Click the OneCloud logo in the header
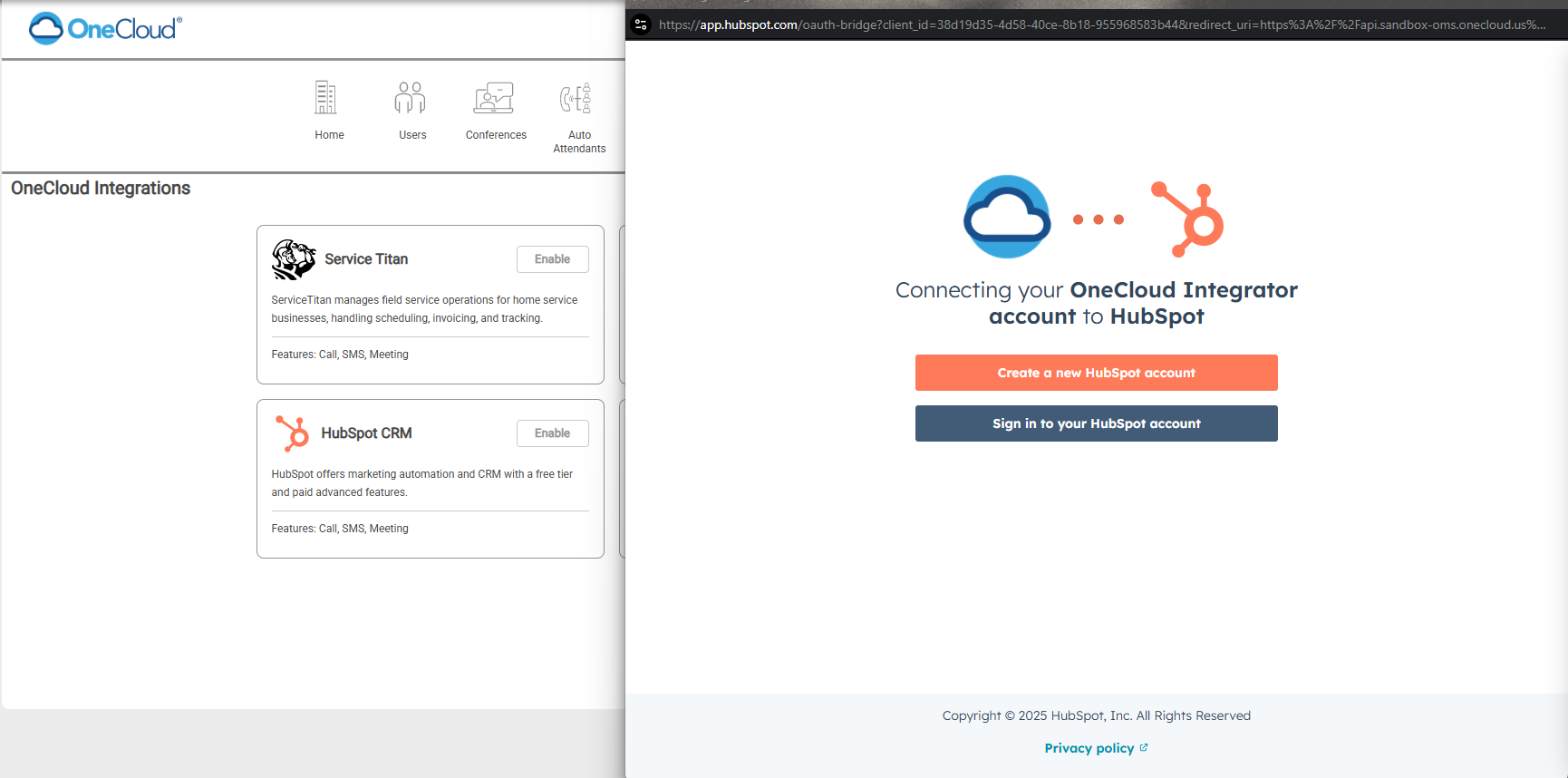 (x=105, y=29)
